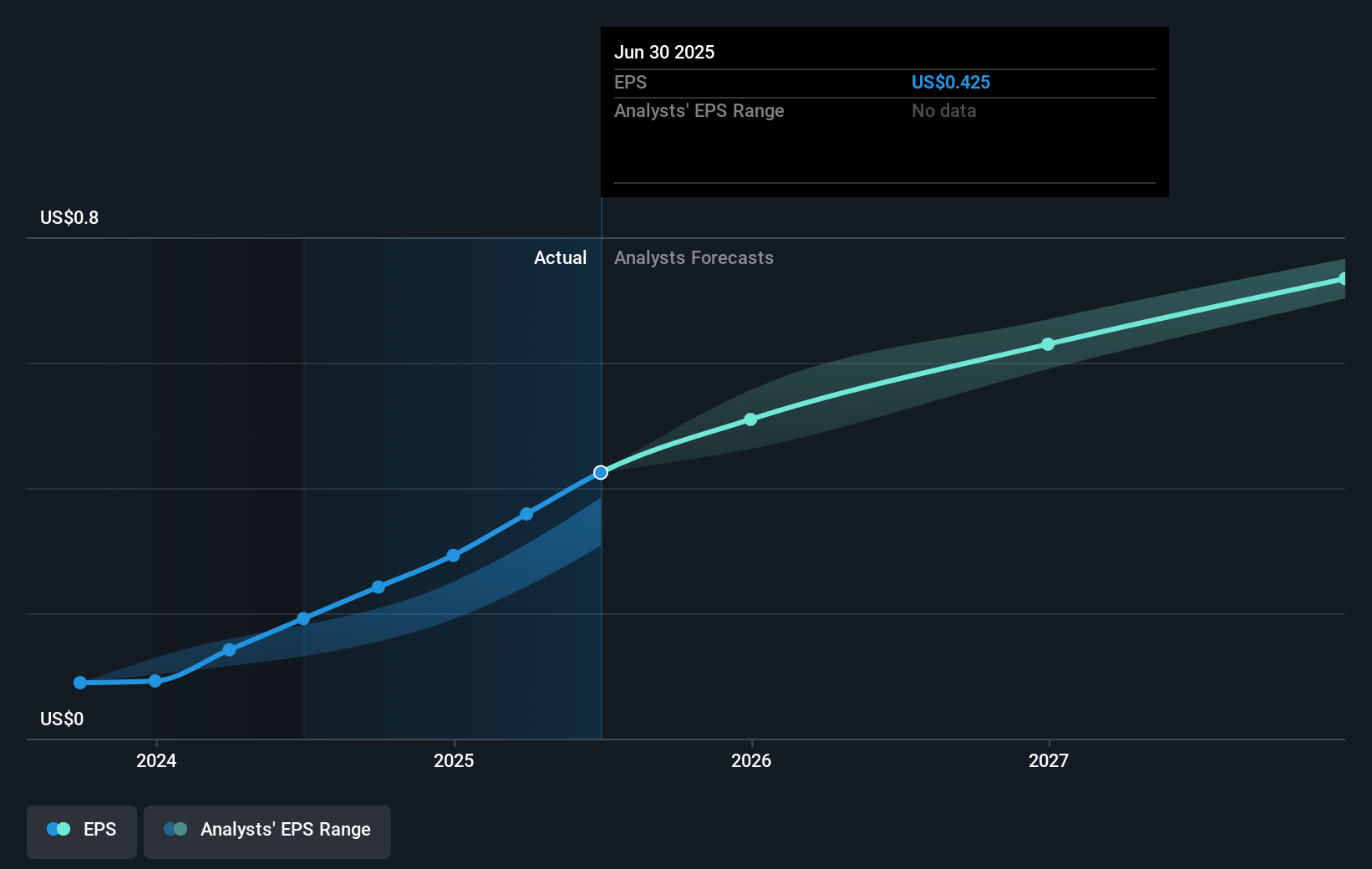Click the US$0.425 EPS value link

(x=951, y=82)
